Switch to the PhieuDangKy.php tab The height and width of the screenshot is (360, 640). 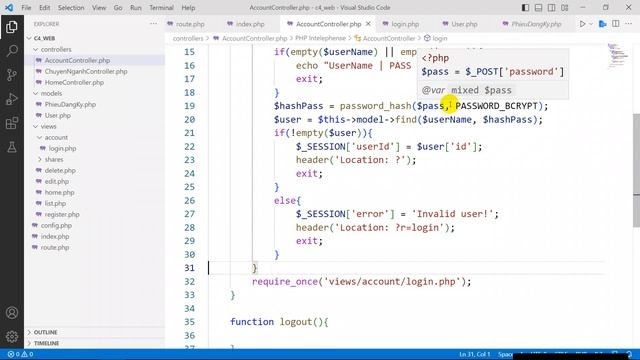tap(536, 24)
